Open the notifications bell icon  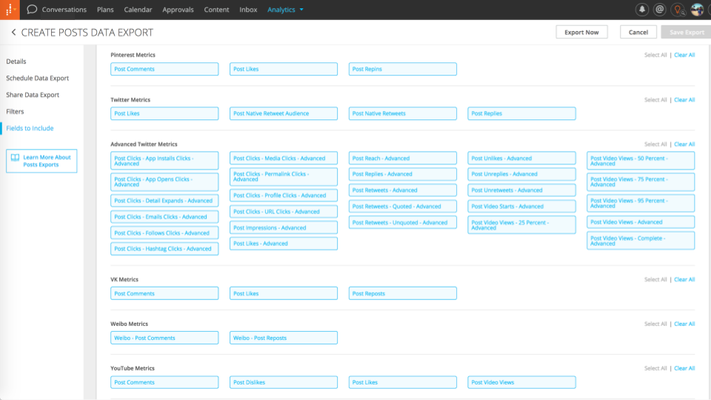642,10
